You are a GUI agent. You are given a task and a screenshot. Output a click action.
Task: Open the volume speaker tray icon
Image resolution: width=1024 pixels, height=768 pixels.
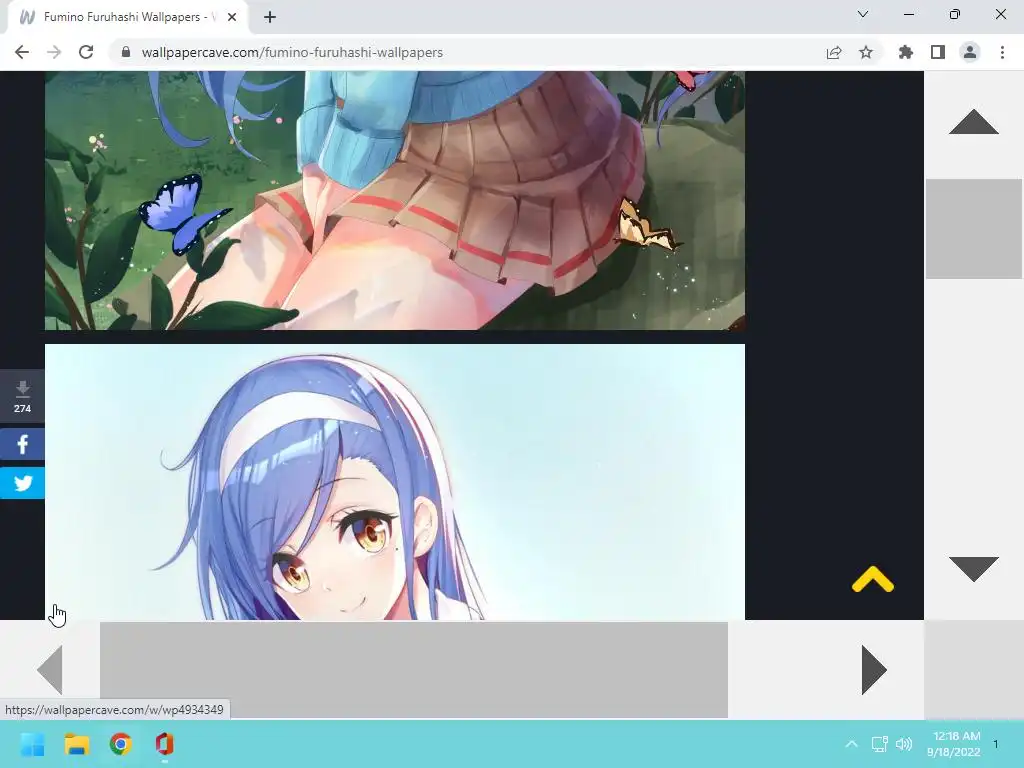tap(904, 744)
